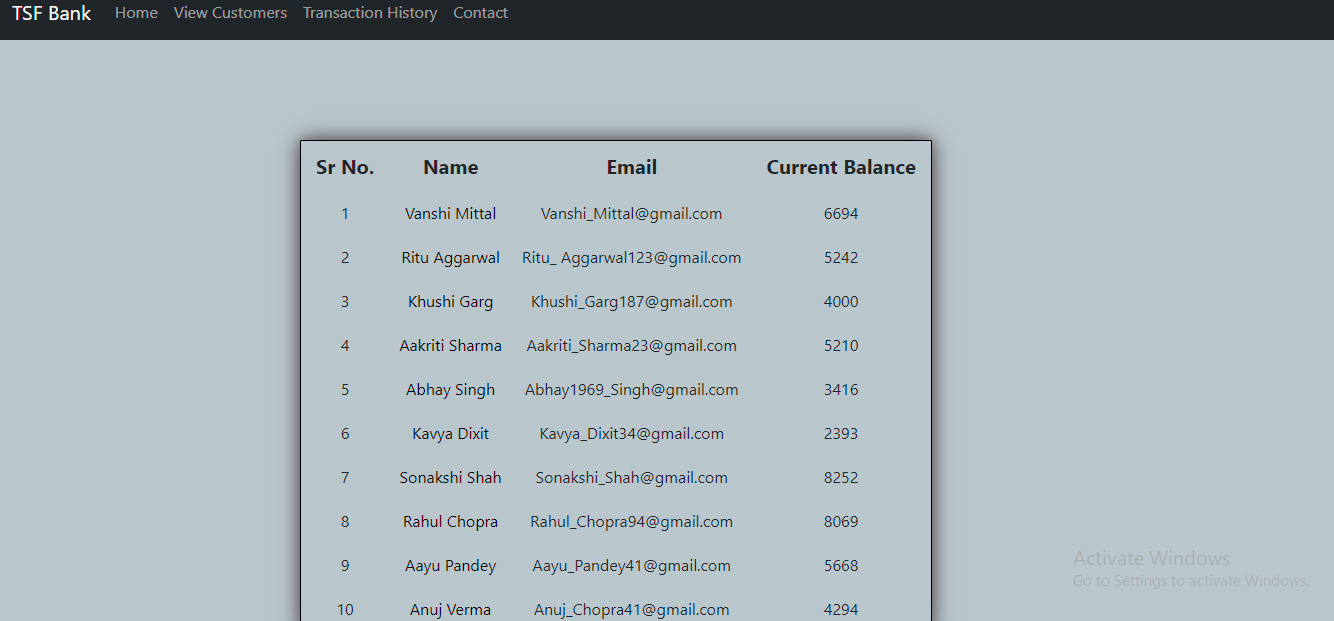This screenshot has width=1334, height=621.
Task: Click email Sonakshi_Shah@gmail.com
Action: coord(631,477)
